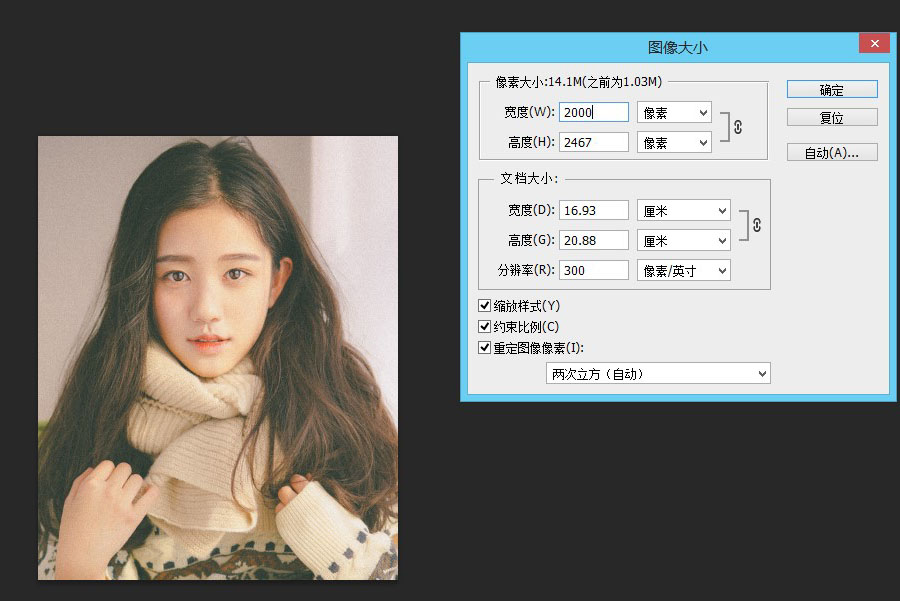
Task: Toggle the Scale Styles (缩放样式) checkbox
Action: pos(485,305)
